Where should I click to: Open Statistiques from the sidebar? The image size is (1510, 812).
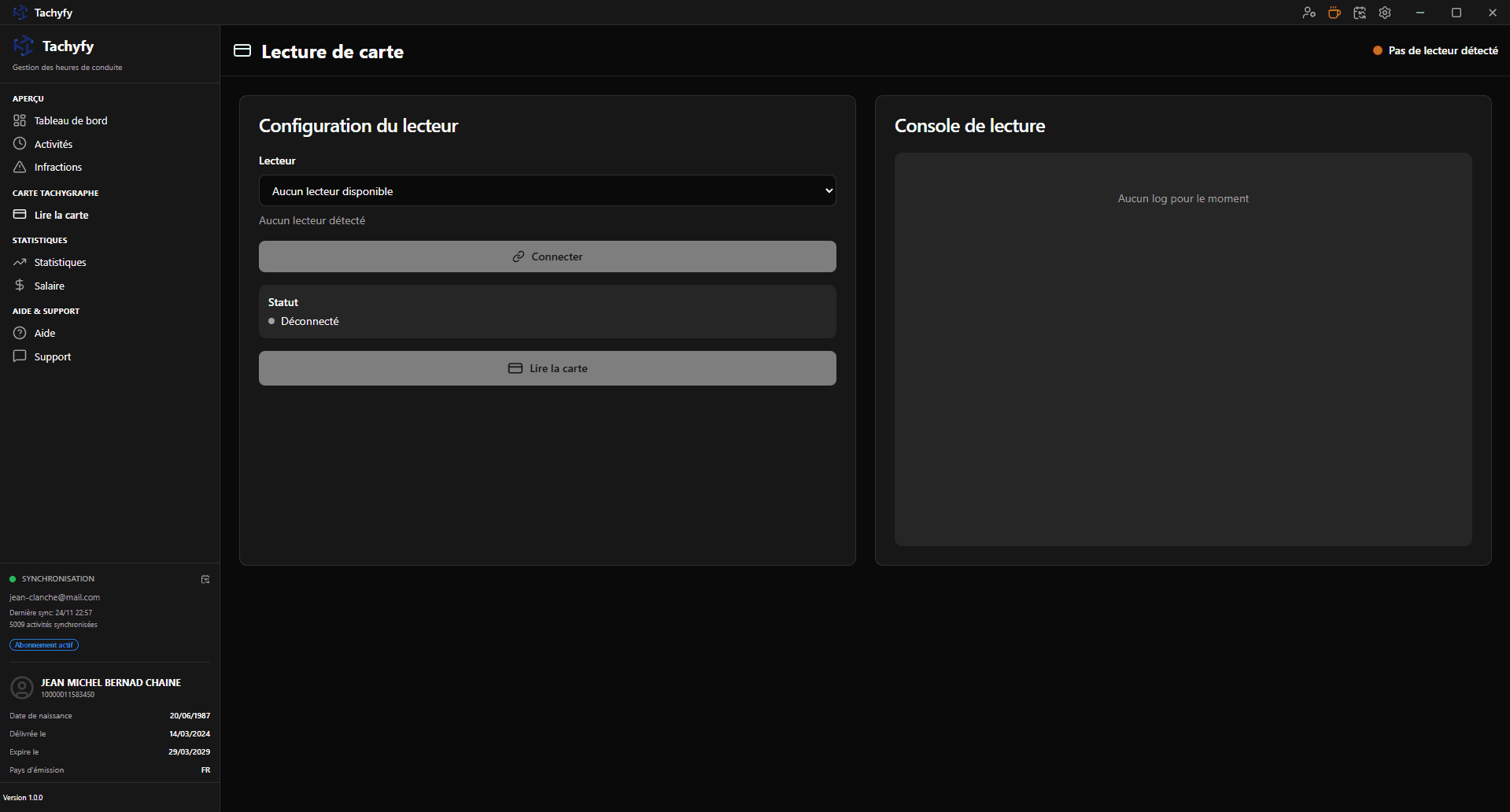pos(61,262)
